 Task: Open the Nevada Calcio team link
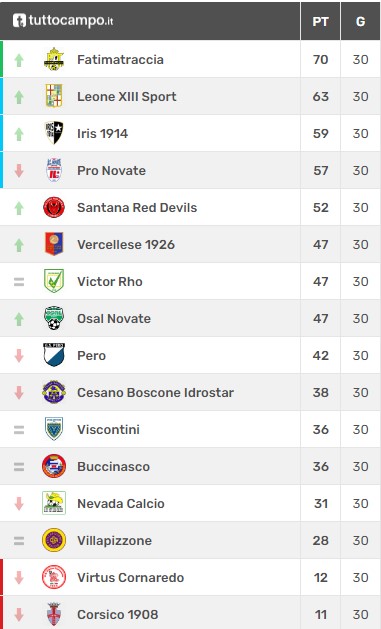(121, 503)
